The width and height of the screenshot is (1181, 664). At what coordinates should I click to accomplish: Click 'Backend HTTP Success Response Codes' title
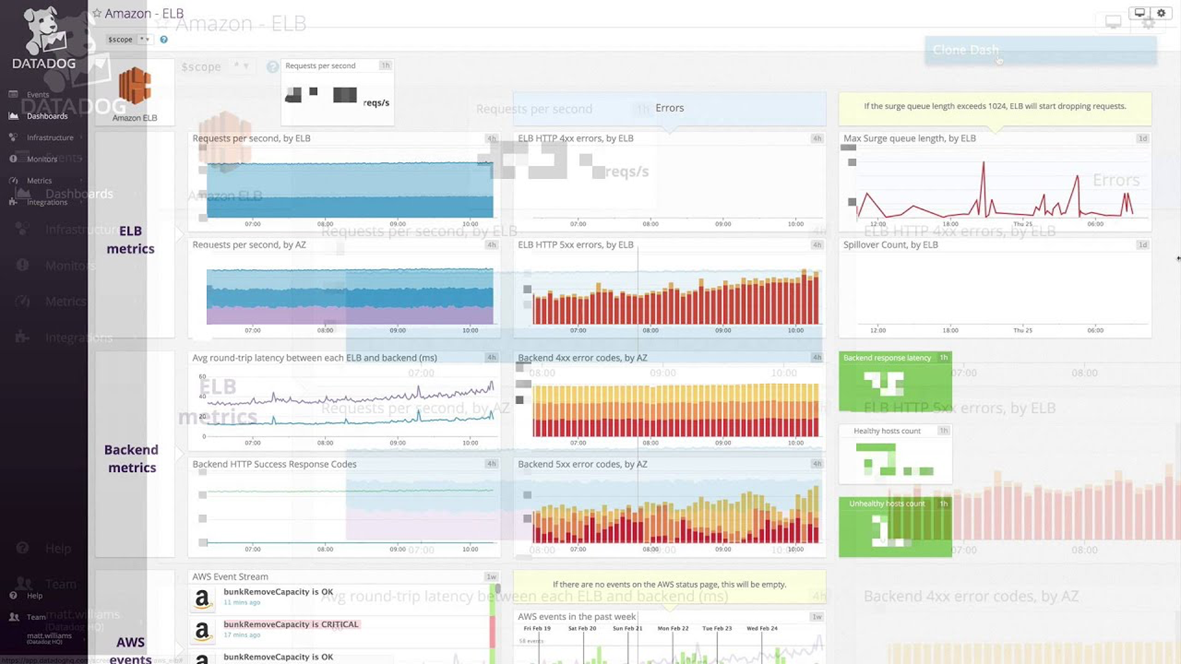tap(274, 464)
